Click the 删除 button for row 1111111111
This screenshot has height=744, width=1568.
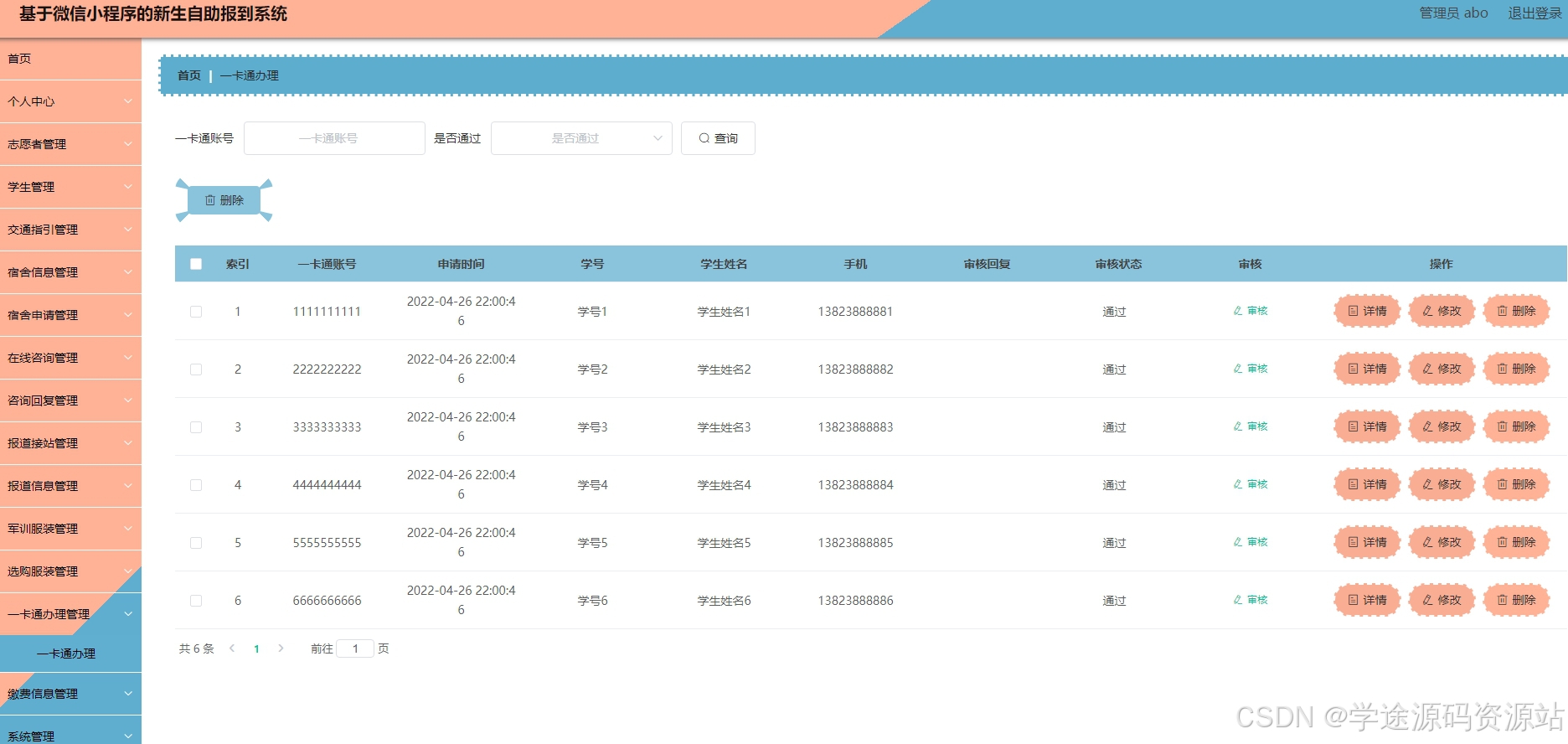click(1516, 311)
